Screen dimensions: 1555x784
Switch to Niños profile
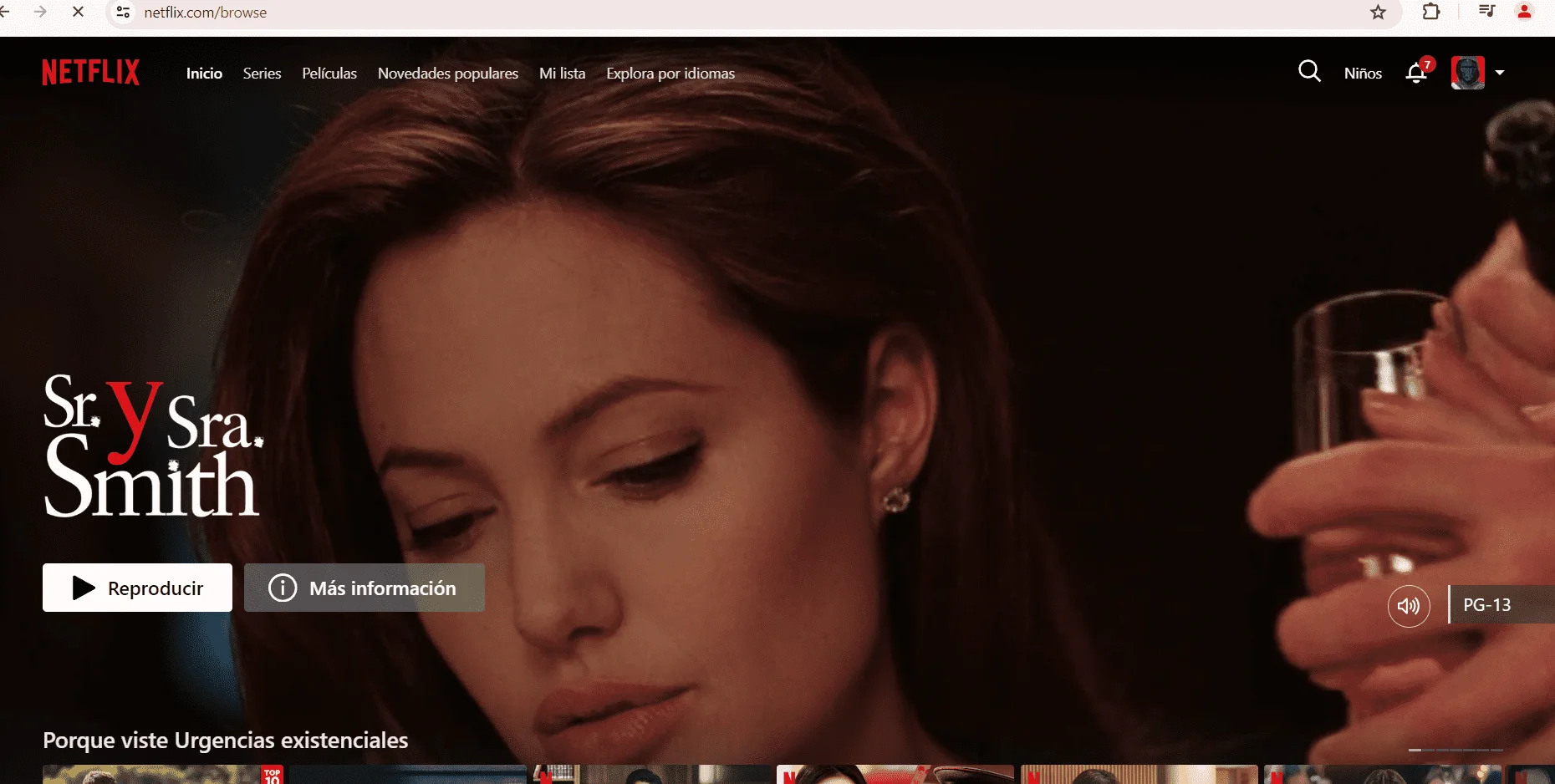(x=1363, y=74)
